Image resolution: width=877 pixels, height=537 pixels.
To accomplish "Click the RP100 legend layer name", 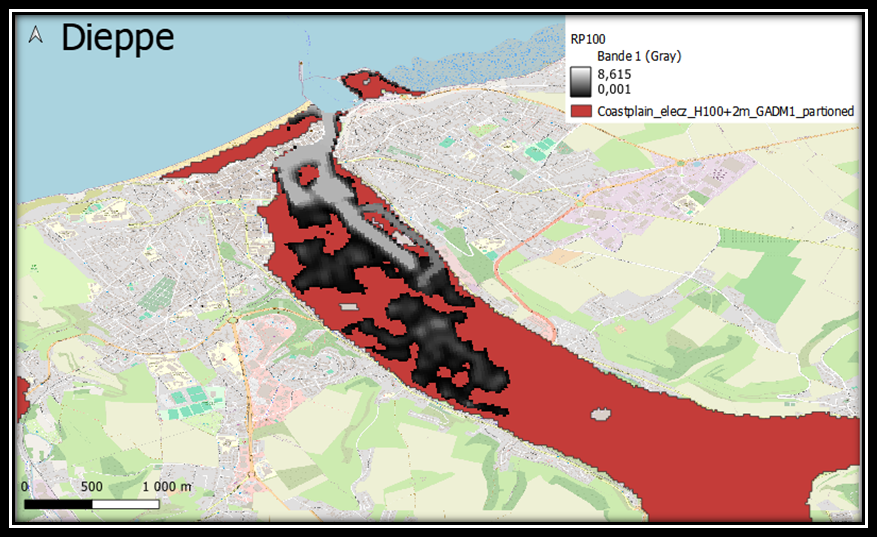I will tap(588, 37).
